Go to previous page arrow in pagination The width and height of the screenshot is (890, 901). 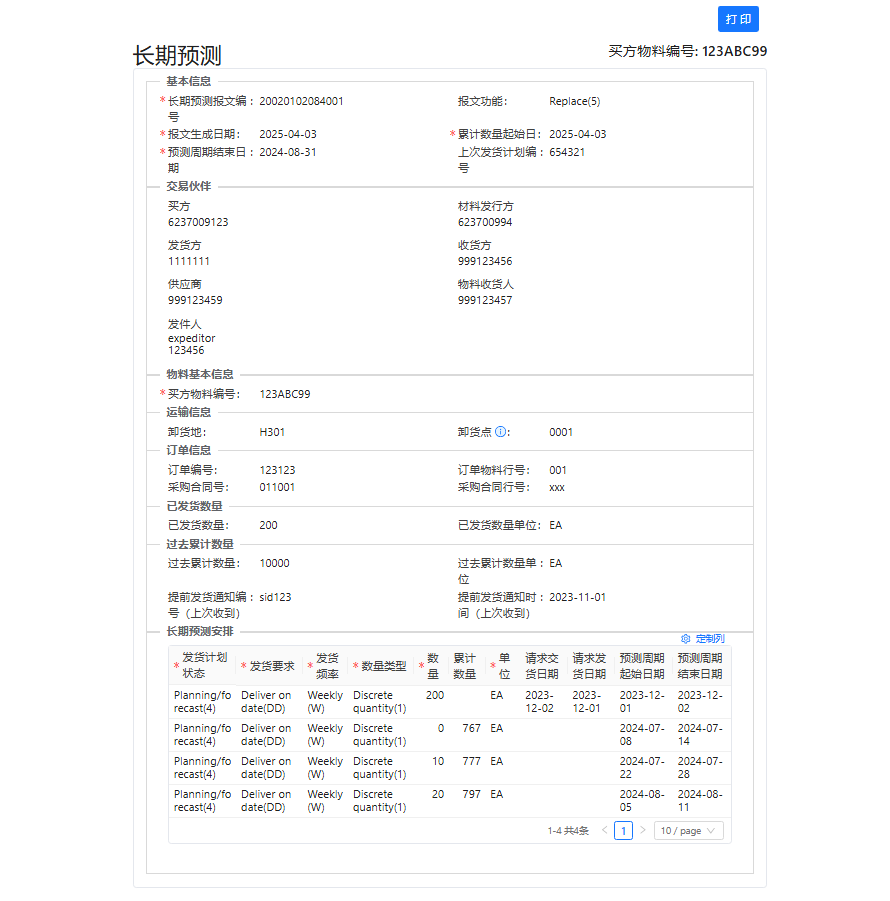(x=604, y=830)
